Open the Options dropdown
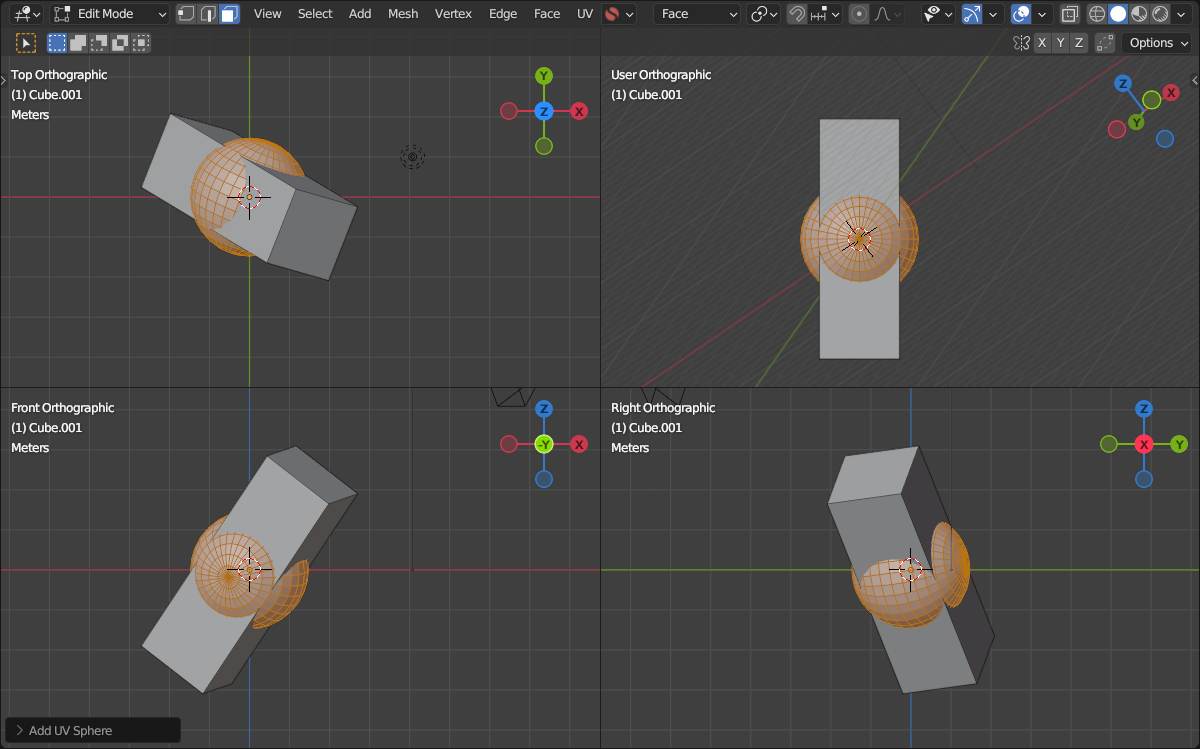This screenshot has width=1200, height=749. click(x=1159, y=43)
